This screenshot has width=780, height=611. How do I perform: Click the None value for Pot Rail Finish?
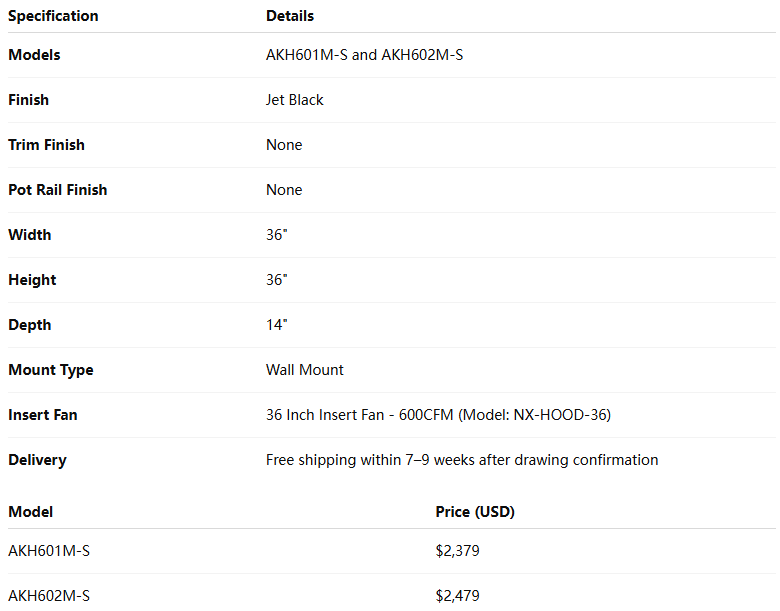pos(284,190)
